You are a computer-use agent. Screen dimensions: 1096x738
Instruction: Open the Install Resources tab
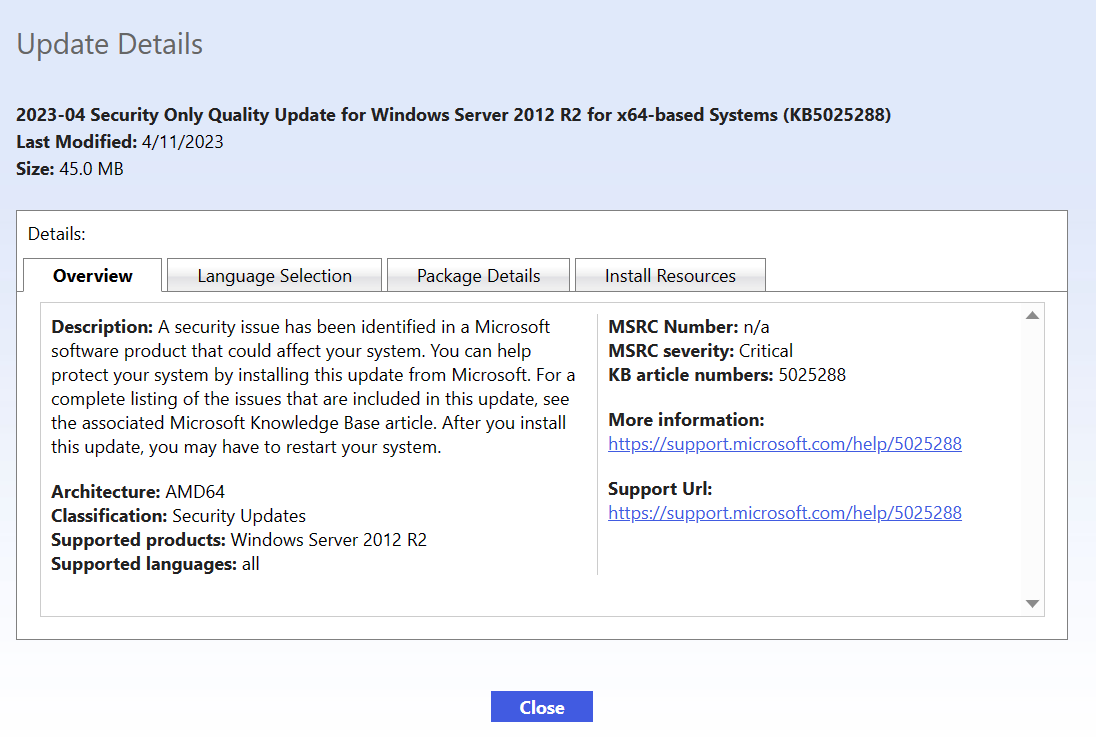(x=670, y=275)
